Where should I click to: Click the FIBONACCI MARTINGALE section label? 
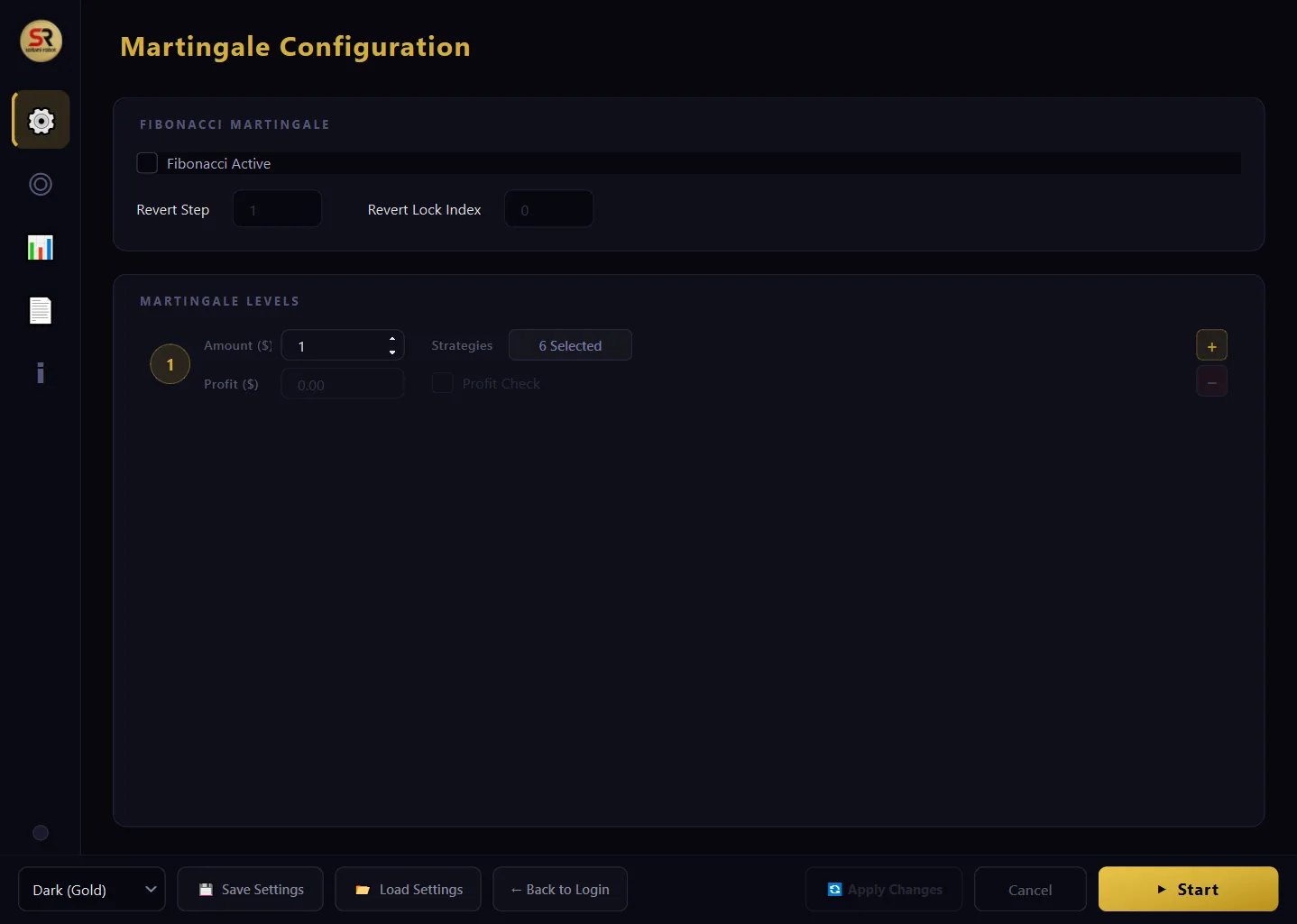click(x=235, y=124)
